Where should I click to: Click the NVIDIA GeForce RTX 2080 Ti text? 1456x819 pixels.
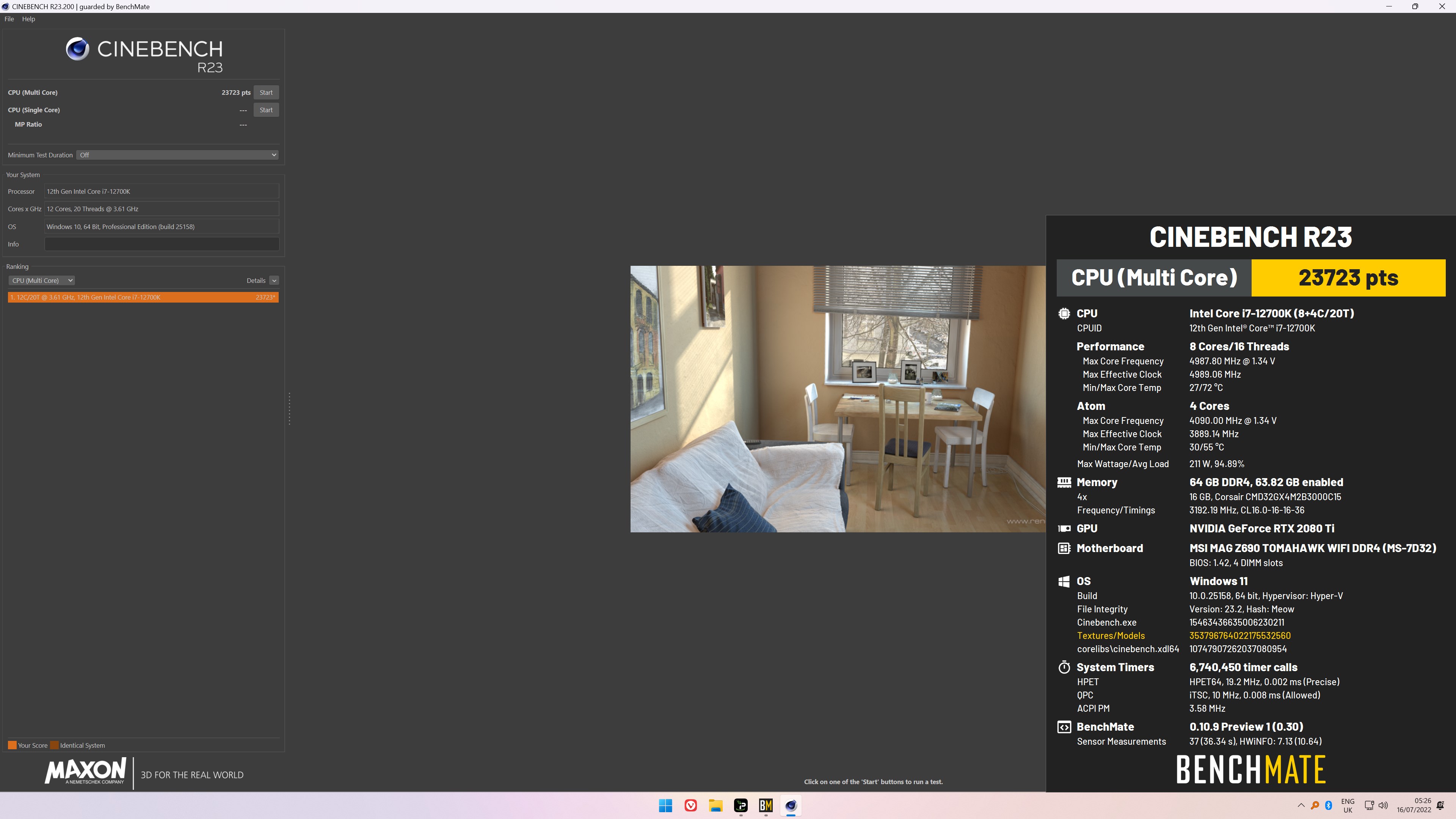[x=1261, y=529]
